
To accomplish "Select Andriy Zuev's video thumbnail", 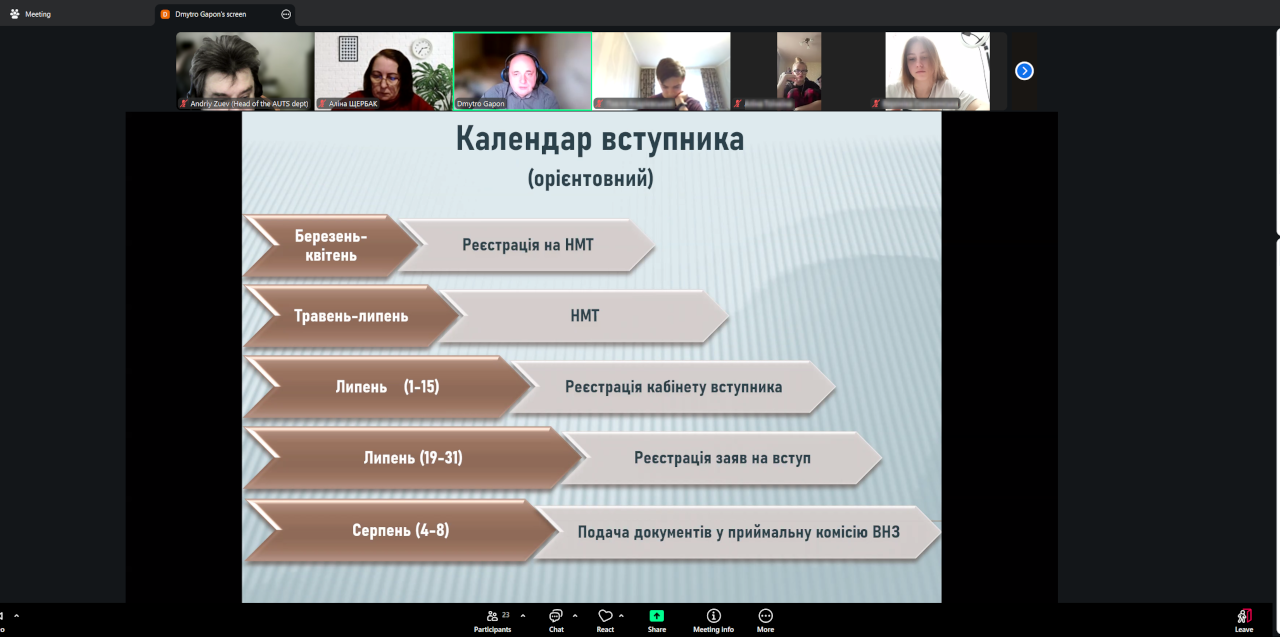I will (x=245, y=71).
